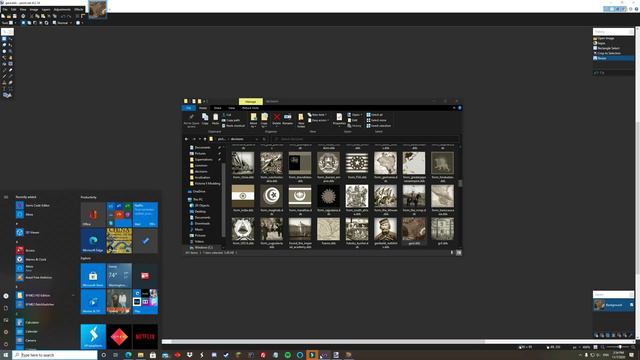Open the Easy access dropdown in Explorer
This screenshot has width=640, height=360.
[x=318, y=120]
